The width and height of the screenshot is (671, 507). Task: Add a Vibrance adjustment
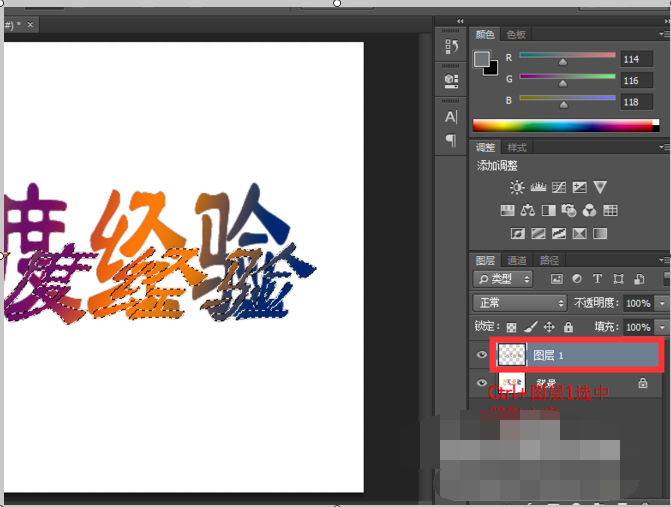(x=600, y=187)
